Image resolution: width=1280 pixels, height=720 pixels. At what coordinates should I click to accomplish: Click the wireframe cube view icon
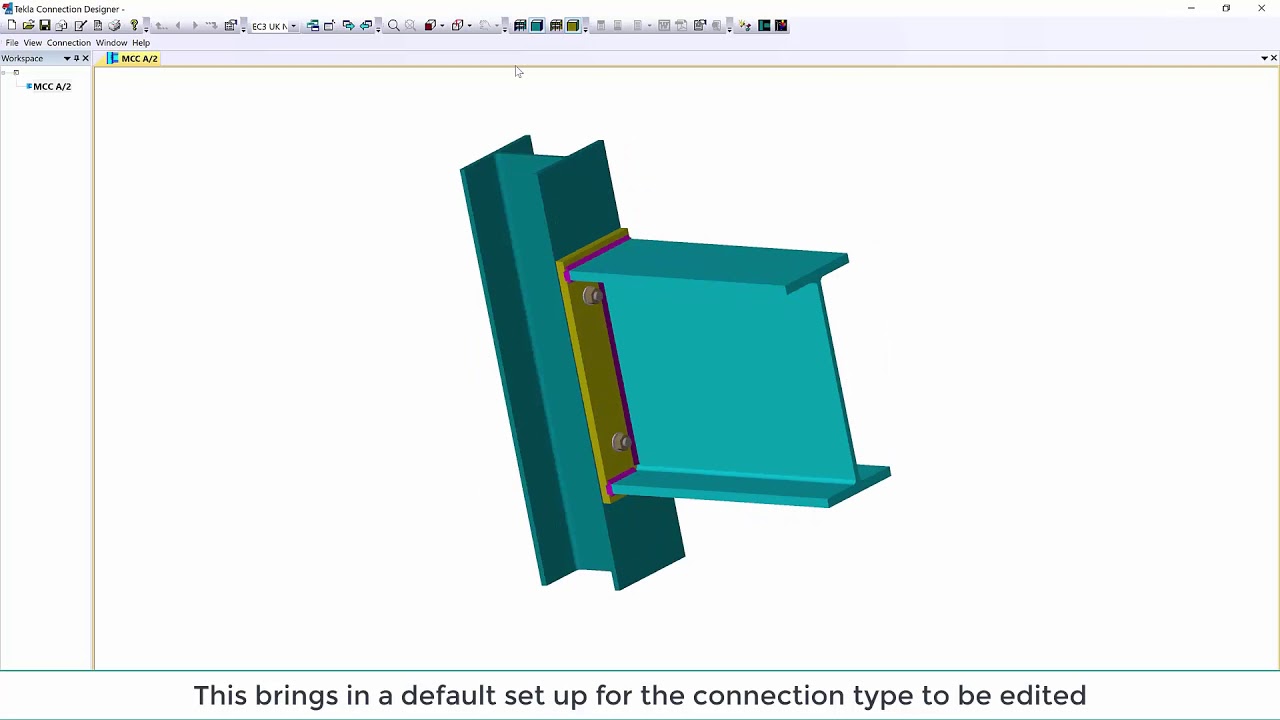[x=457, y=25]
